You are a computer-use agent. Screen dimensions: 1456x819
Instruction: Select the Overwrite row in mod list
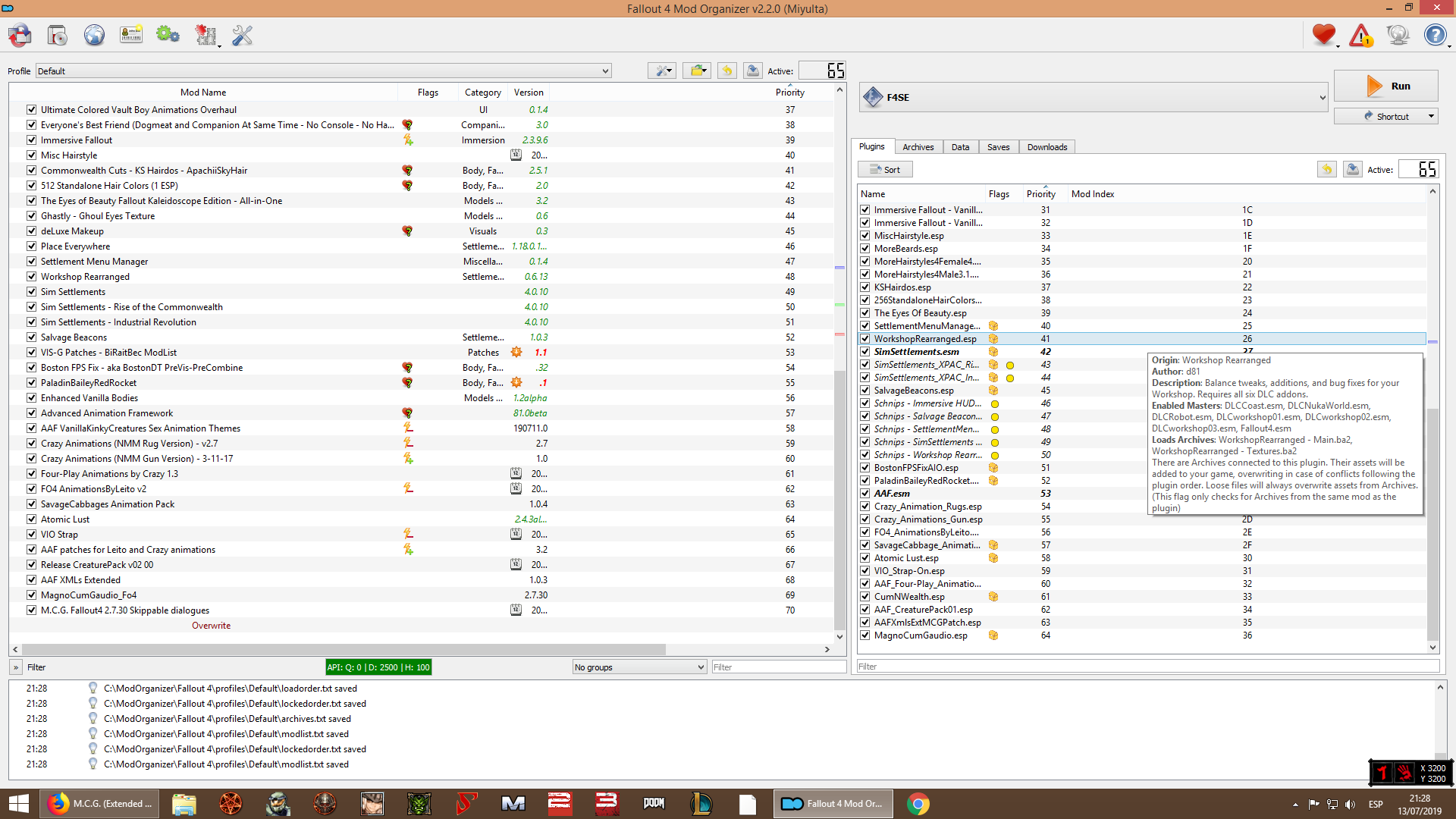[211, 625]
